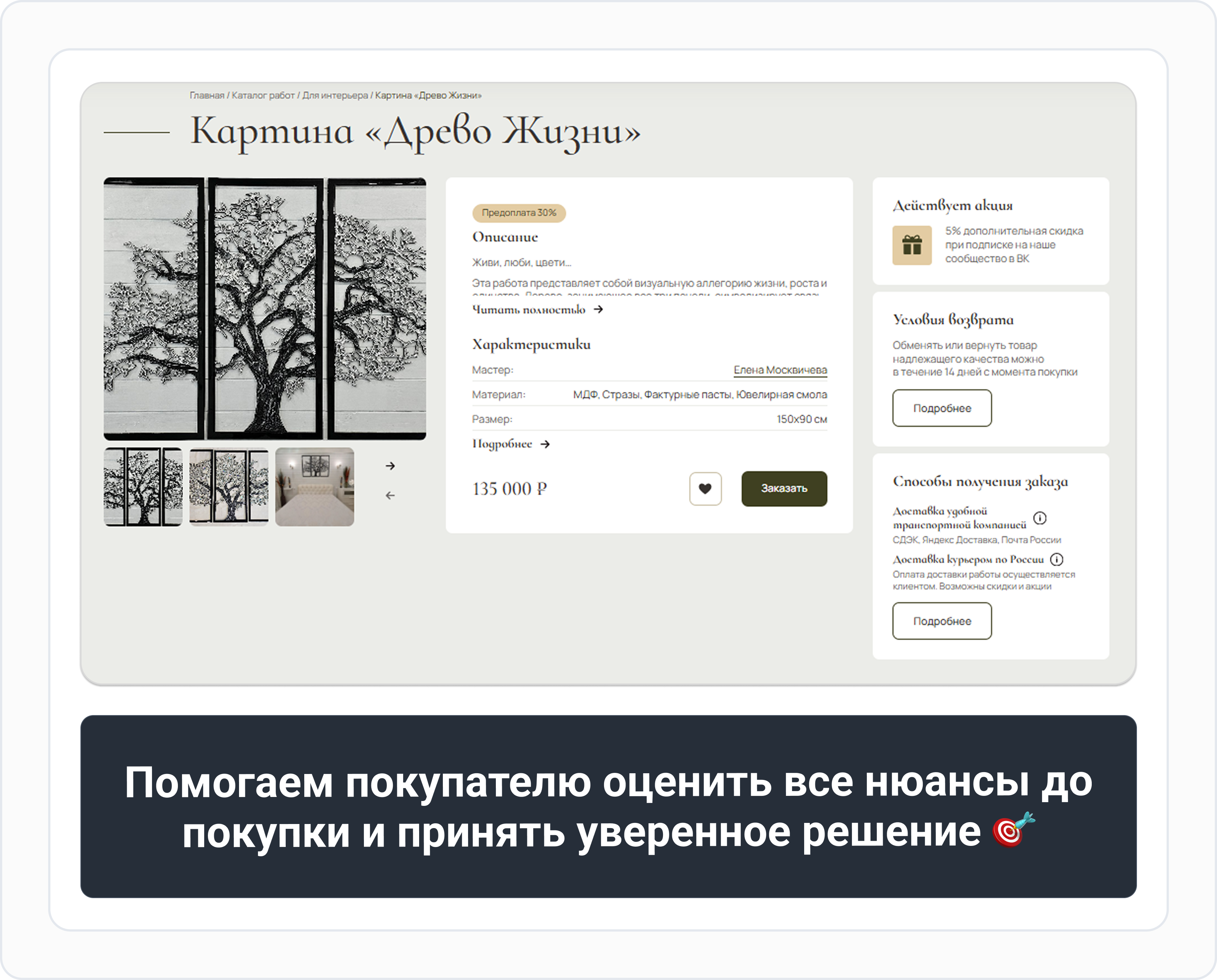
Task: Click arrow next to characteristics 'Подробнее'
Action: click(x=545, y=444)
